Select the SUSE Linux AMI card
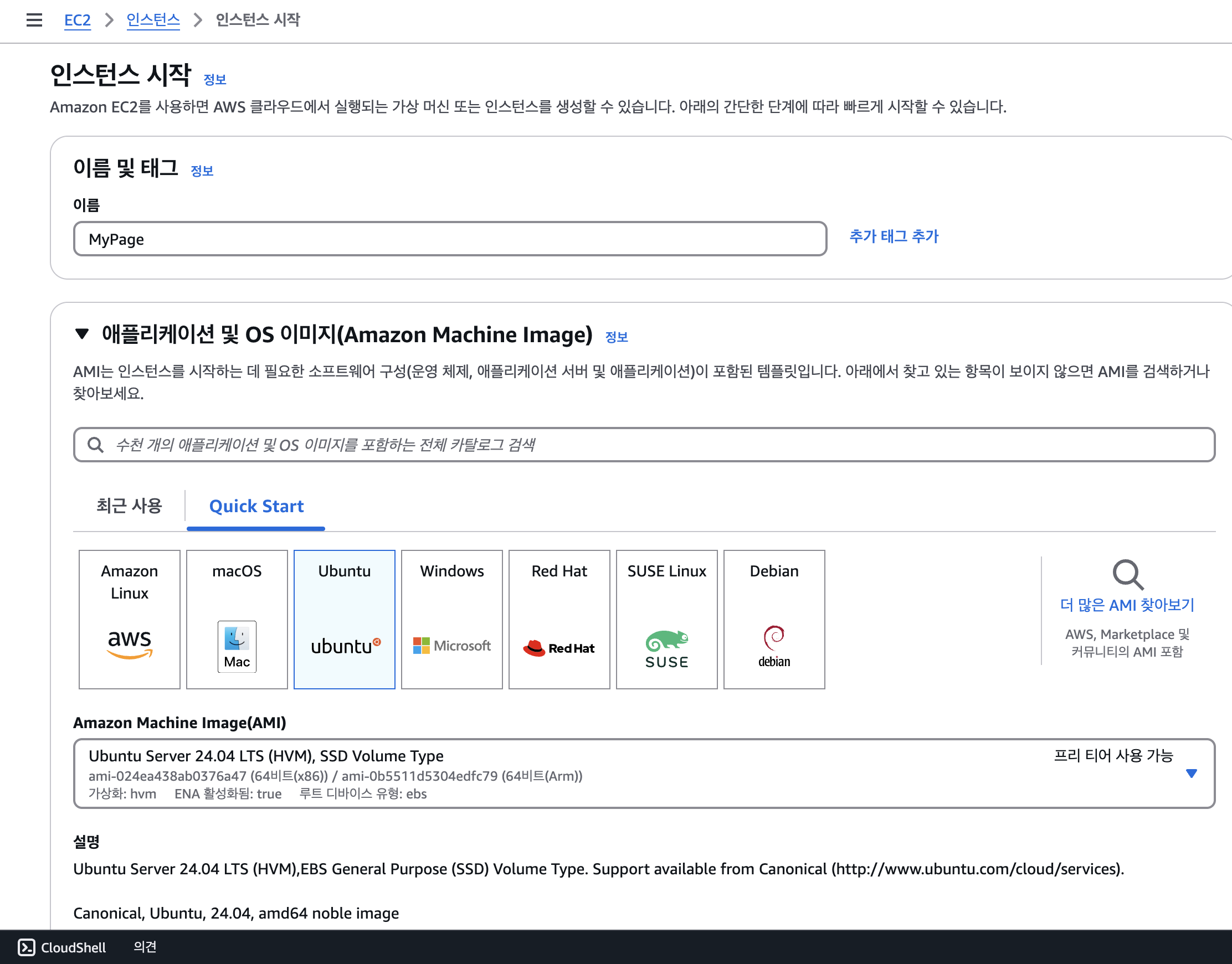Viewport: 1232px width, 964px height. [667, 619]
